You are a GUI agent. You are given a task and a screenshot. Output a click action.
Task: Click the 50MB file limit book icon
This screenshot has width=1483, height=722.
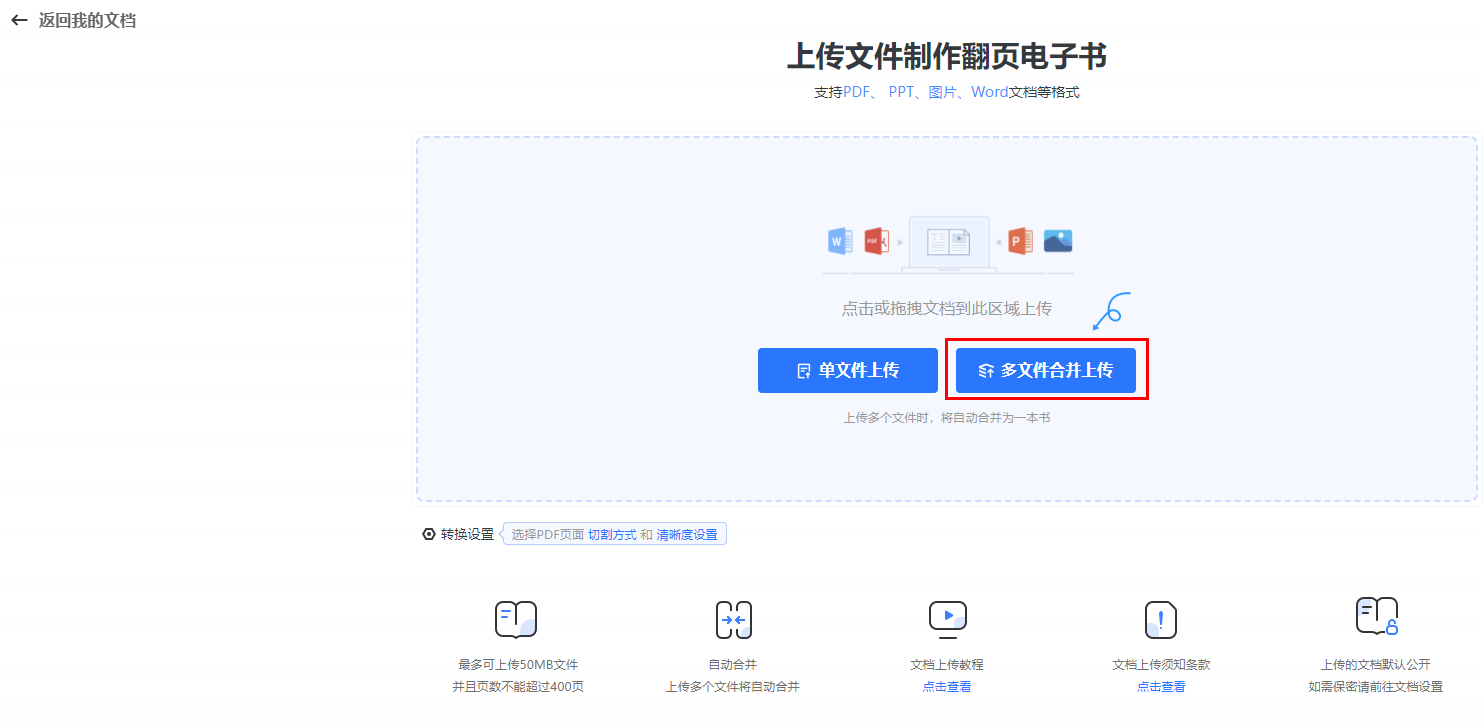516,619
